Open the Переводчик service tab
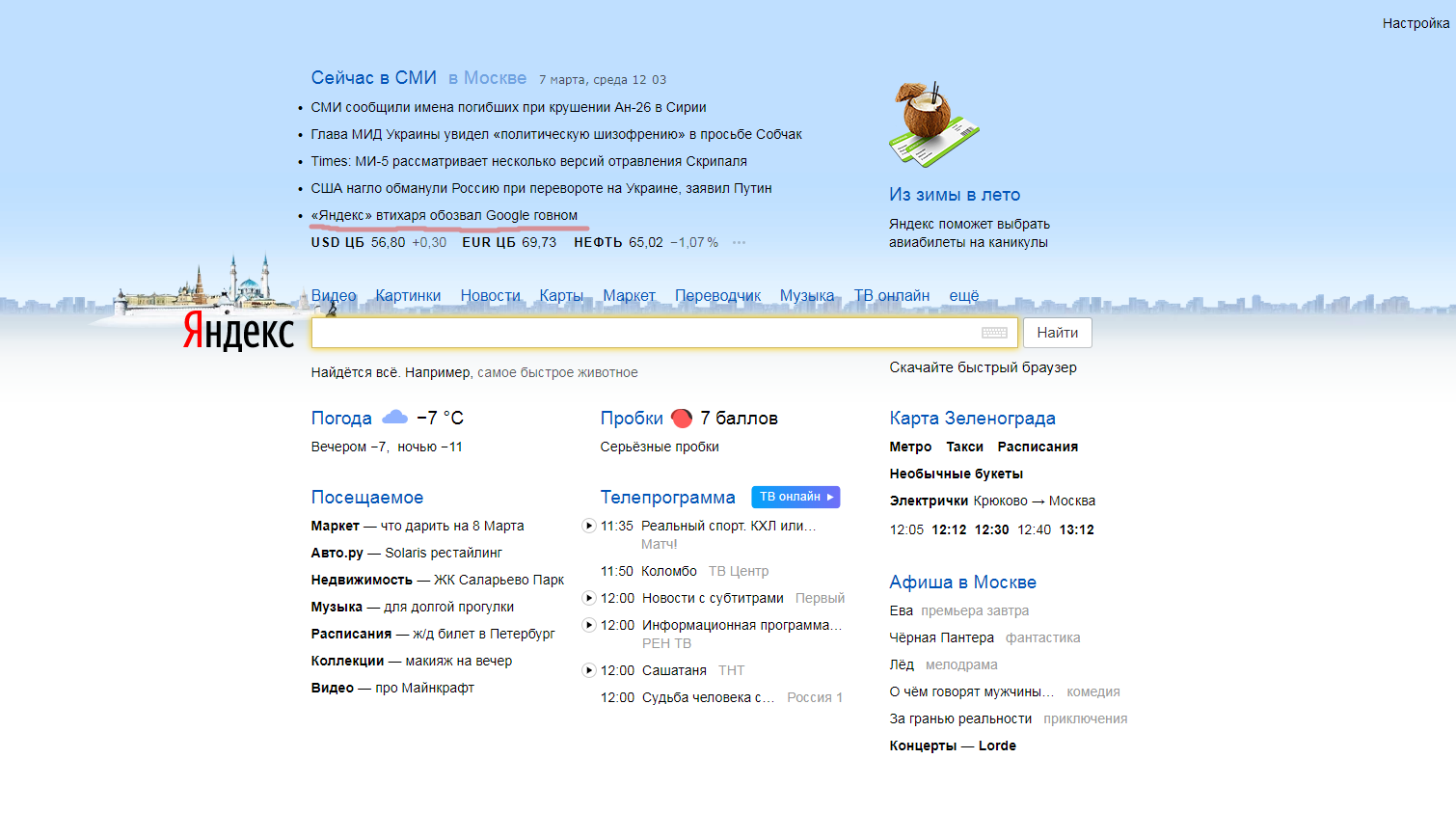The height and width of the screenshot is (813, 1456). [717, 295]
